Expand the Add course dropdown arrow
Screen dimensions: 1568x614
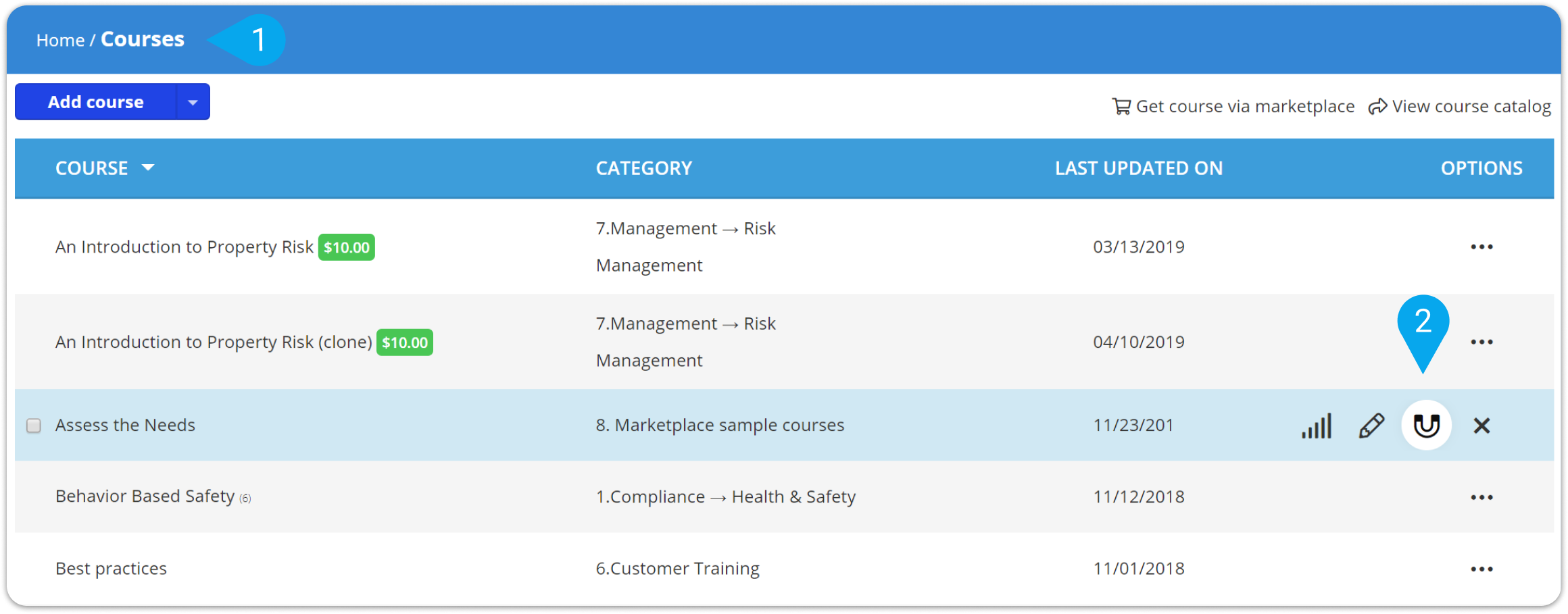(193, 102)
